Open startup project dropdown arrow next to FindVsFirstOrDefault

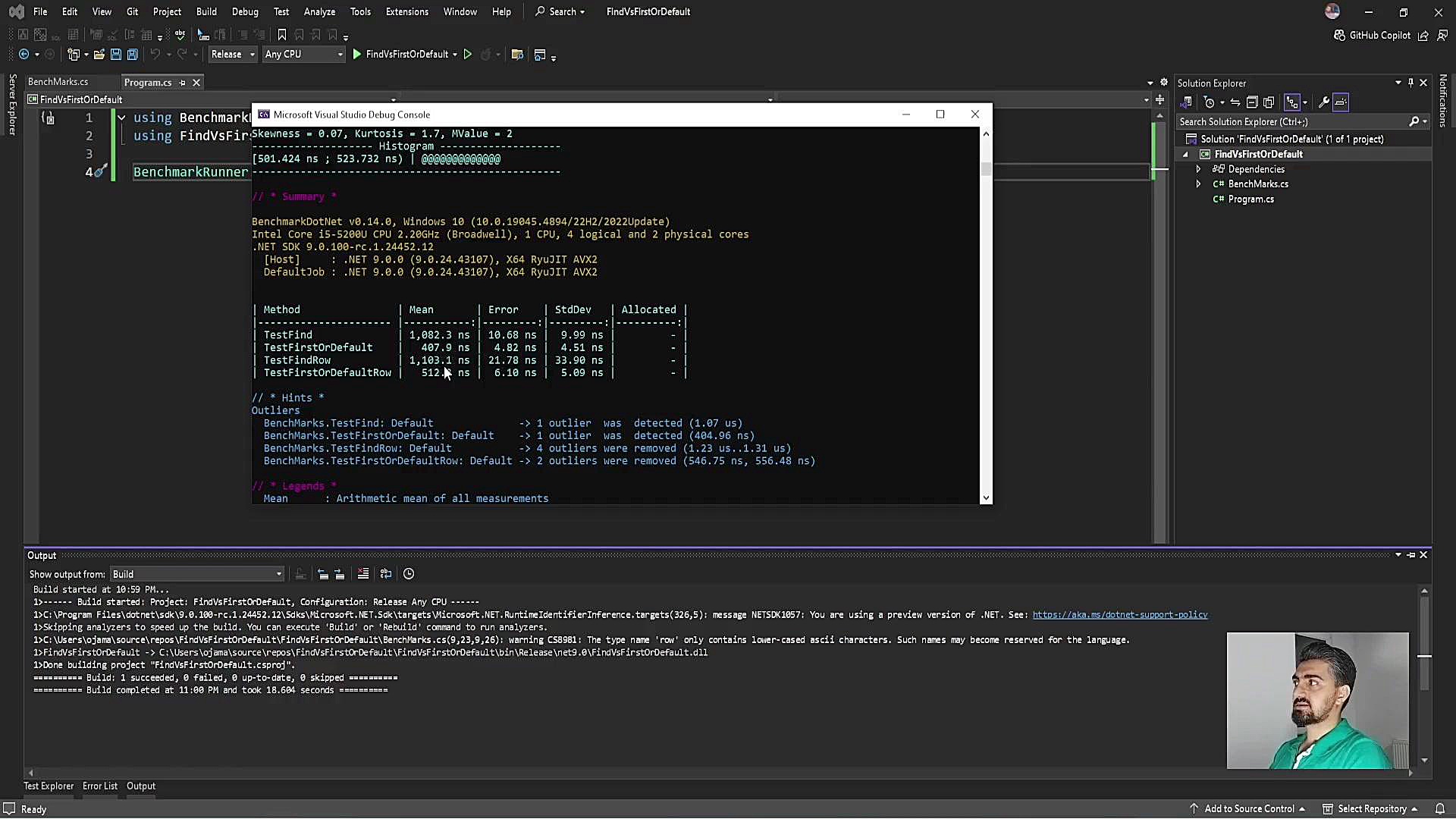(x=455, y=55)
